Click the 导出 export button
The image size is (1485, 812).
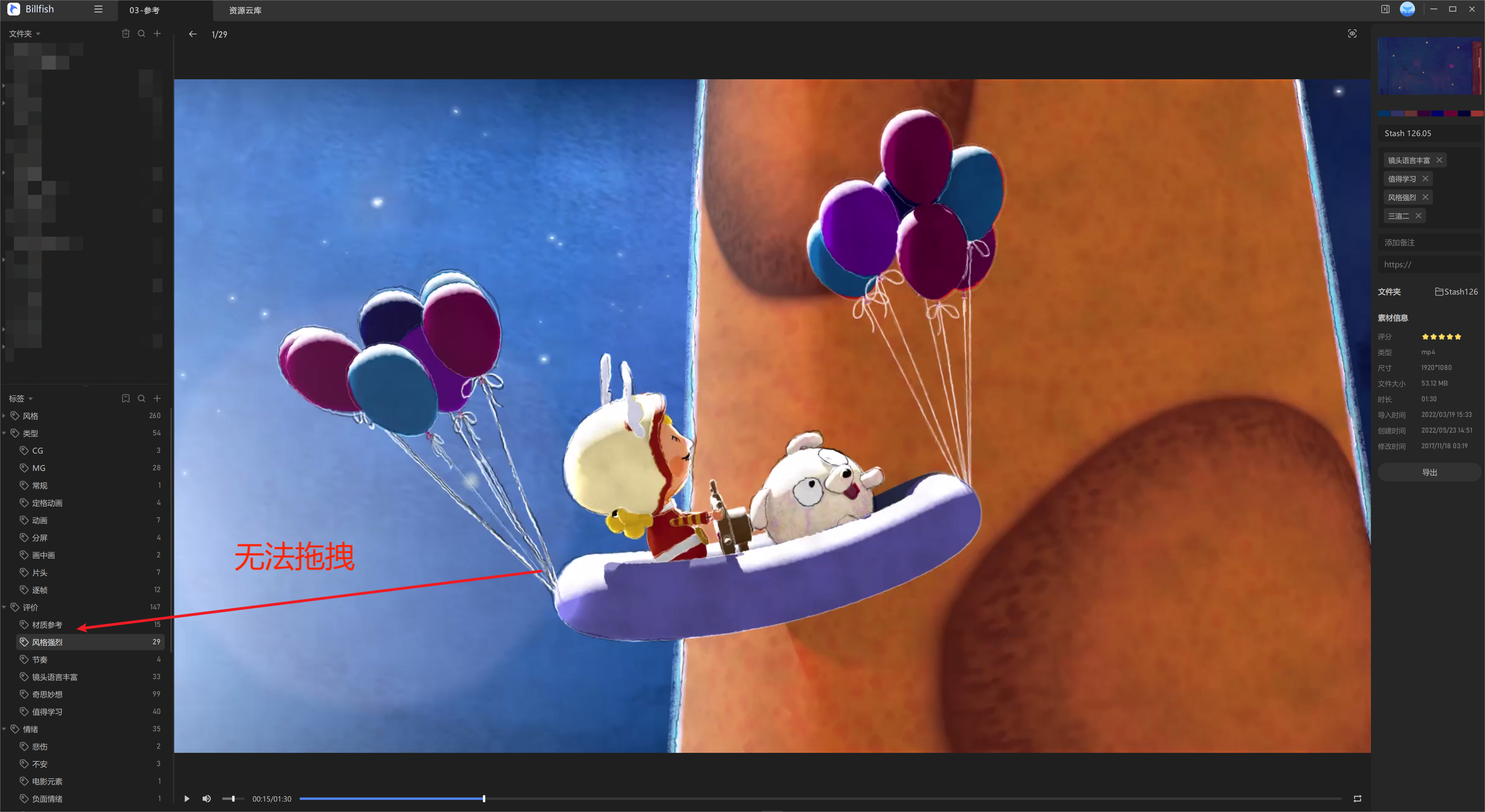click(x=1429, y=472)
